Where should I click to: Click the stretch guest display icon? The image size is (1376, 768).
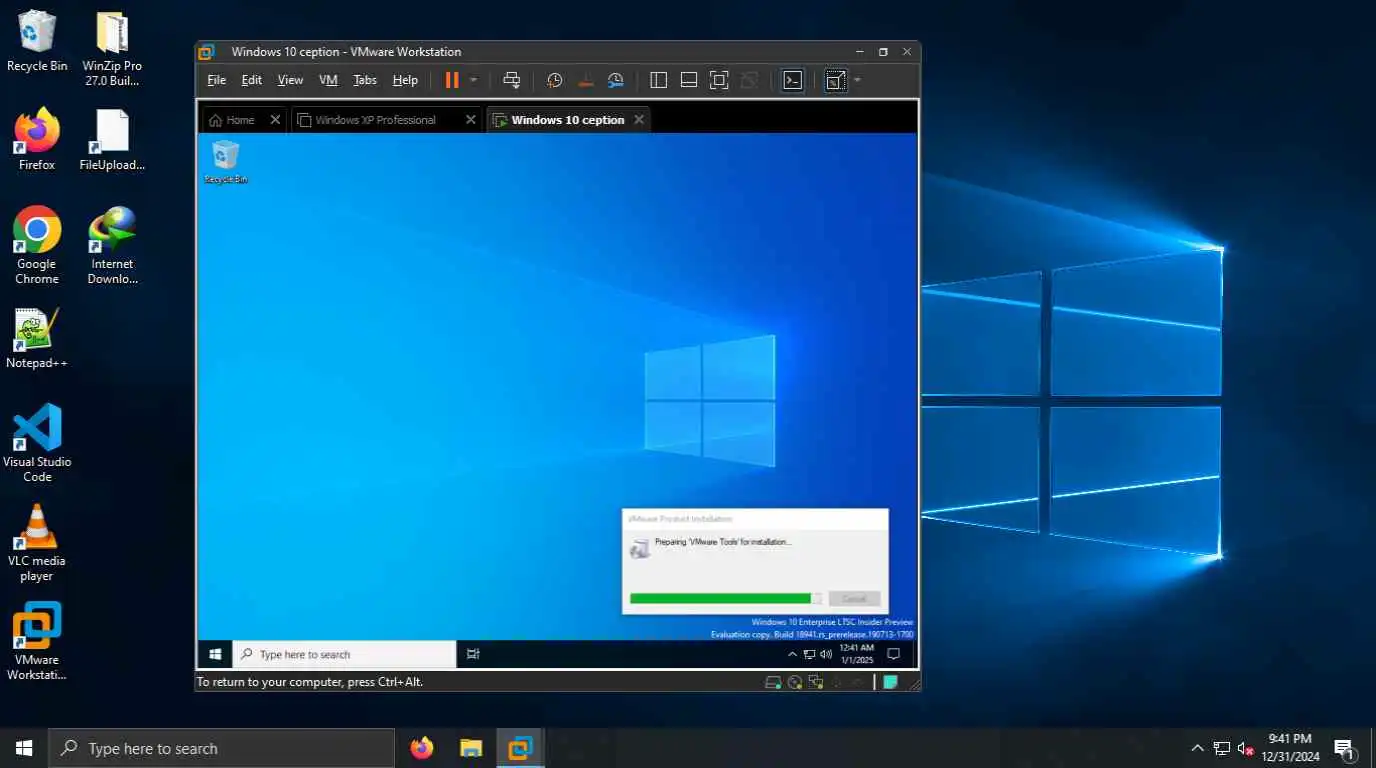click(836, 80)
